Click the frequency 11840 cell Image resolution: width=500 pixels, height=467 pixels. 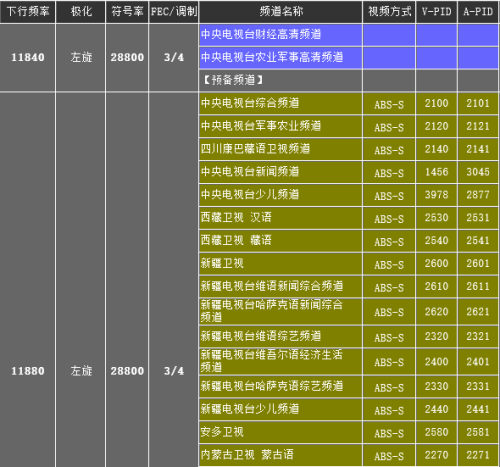tap(28, 57)
